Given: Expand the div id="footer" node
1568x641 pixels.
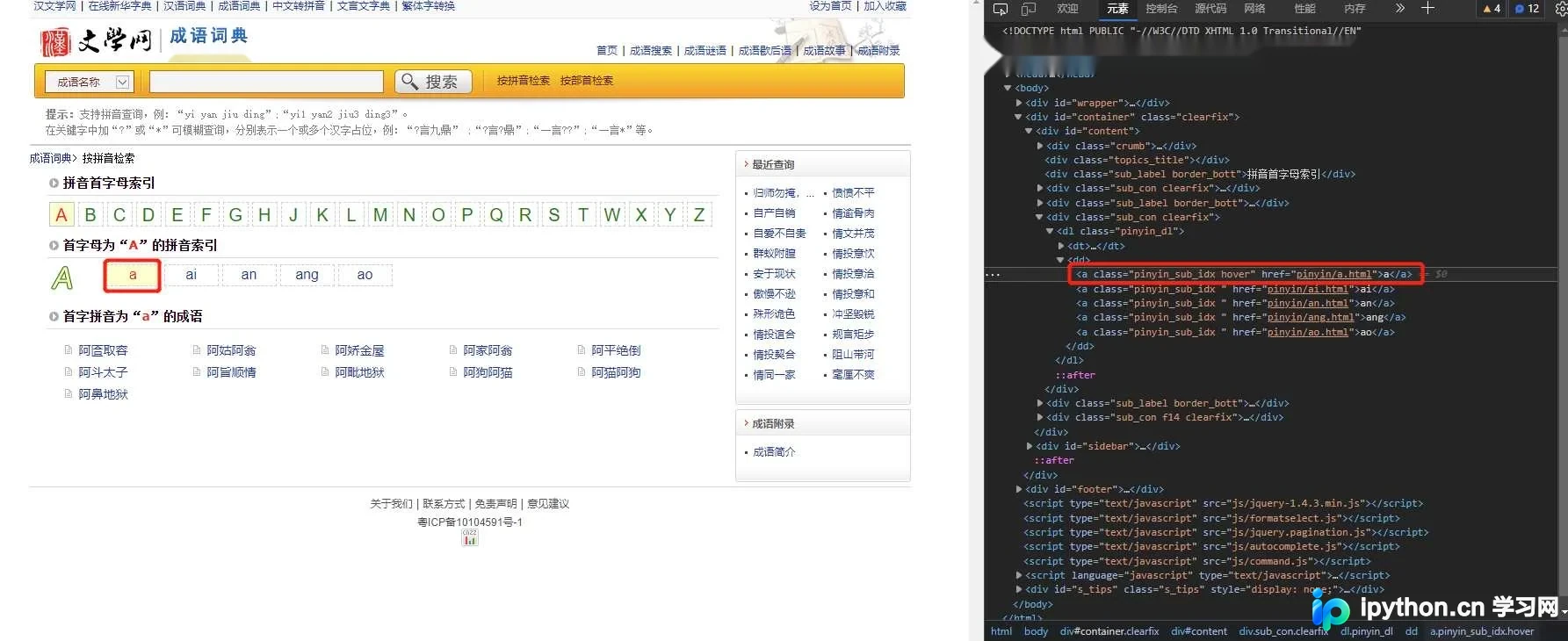Looking at the screenshot, I should click(1019, 489).
